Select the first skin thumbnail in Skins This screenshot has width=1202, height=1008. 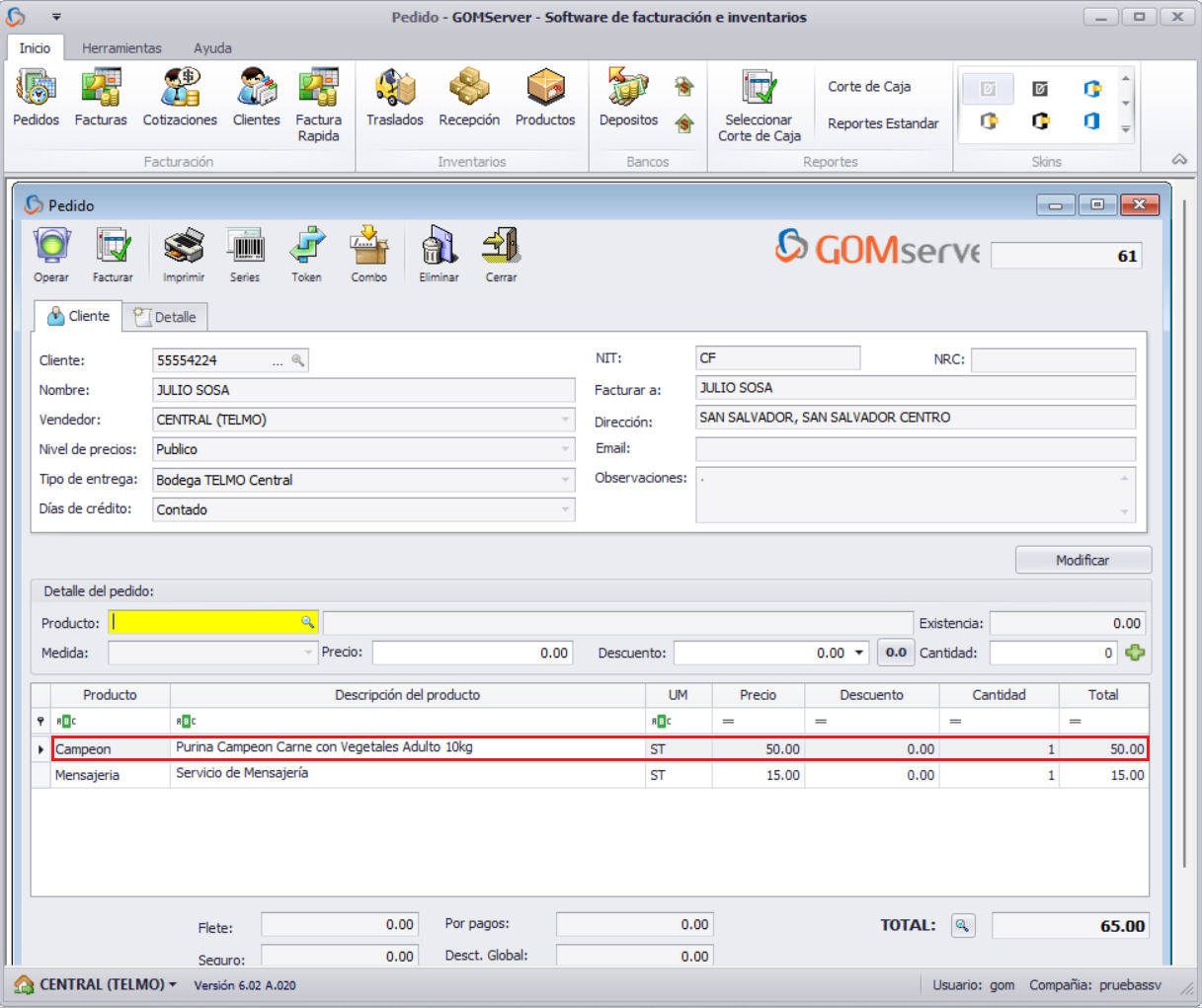click(988, 89)
